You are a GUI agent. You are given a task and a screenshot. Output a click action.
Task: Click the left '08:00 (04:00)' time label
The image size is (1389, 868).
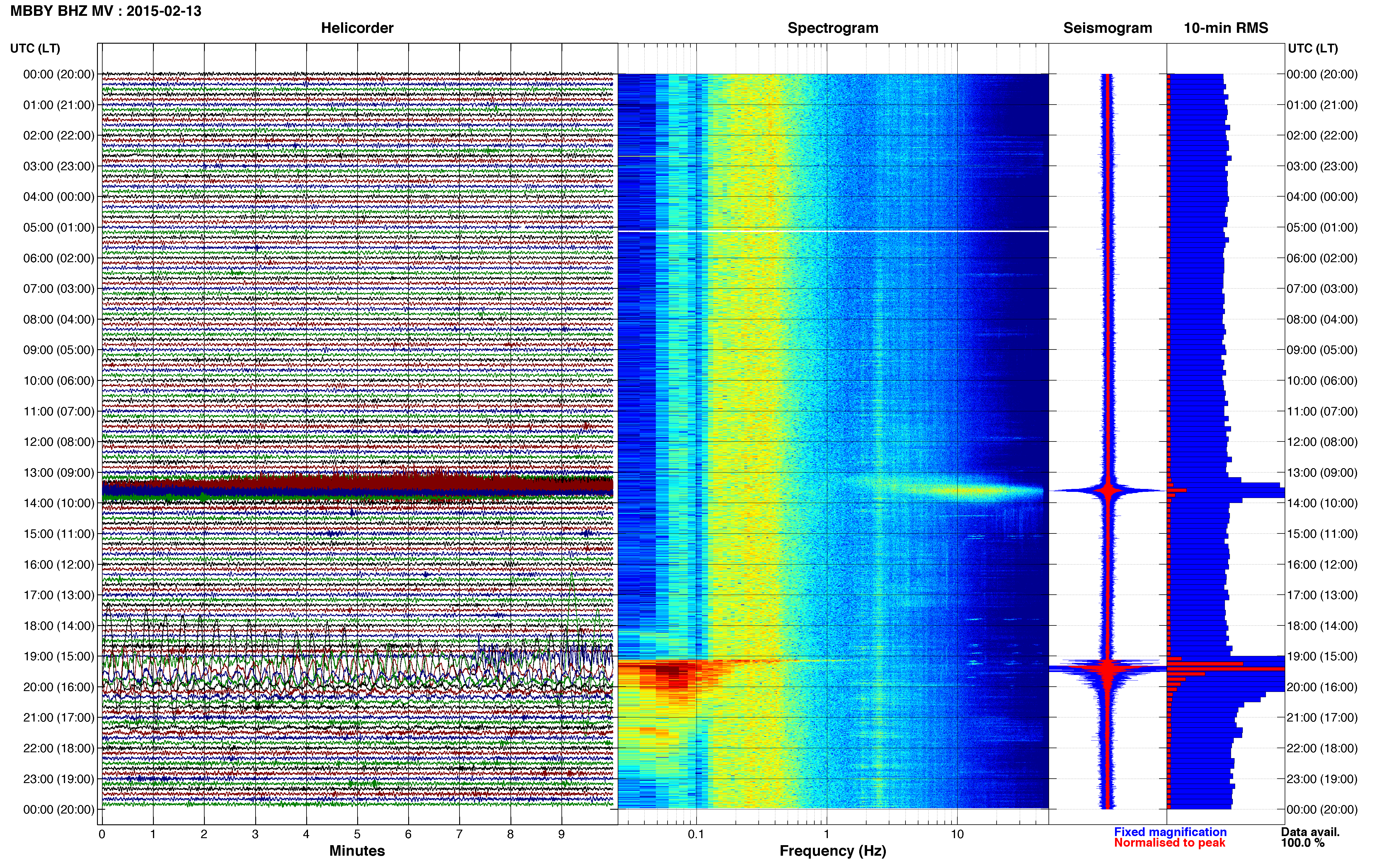[59, 319]
